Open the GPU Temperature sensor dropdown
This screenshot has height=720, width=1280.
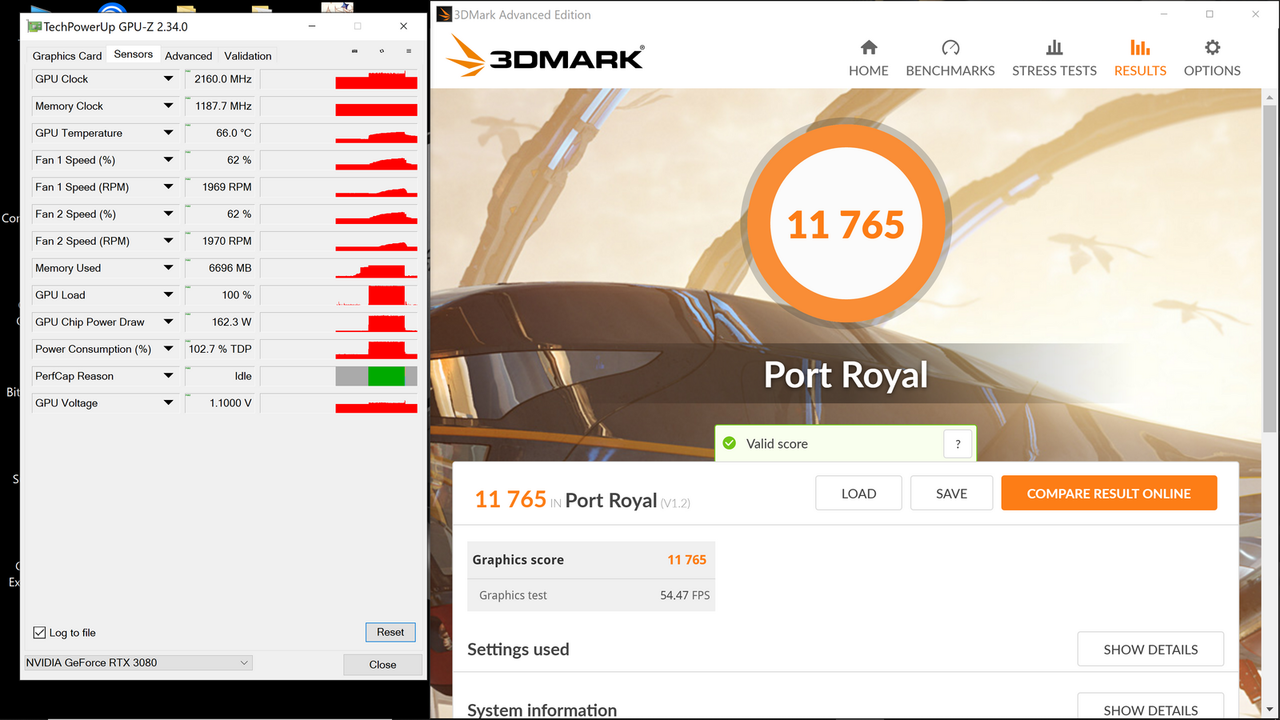(x=168, y=133)
